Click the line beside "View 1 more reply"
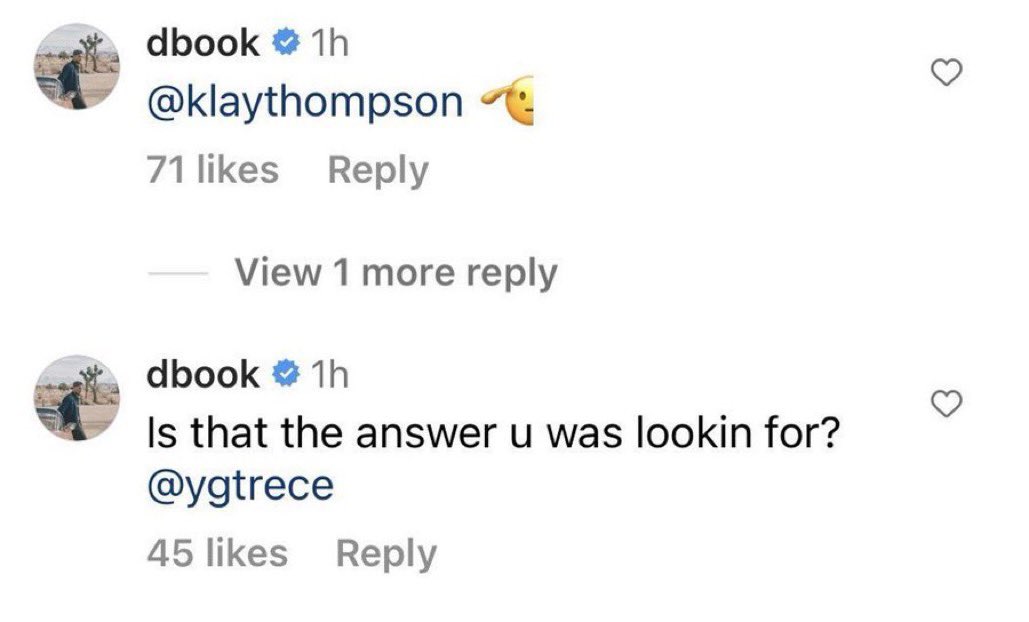Viewport: 1029px width, 622px height. (178, 273)
